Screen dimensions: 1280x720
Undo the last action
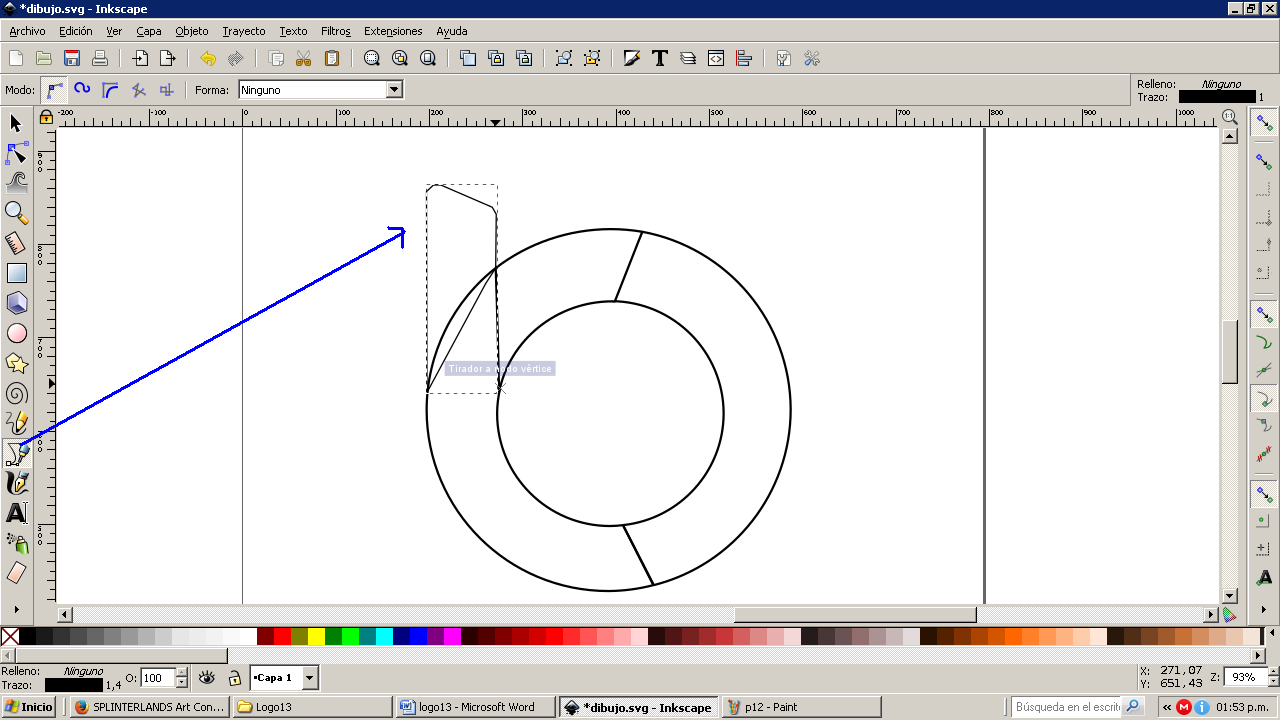point(208,58)
